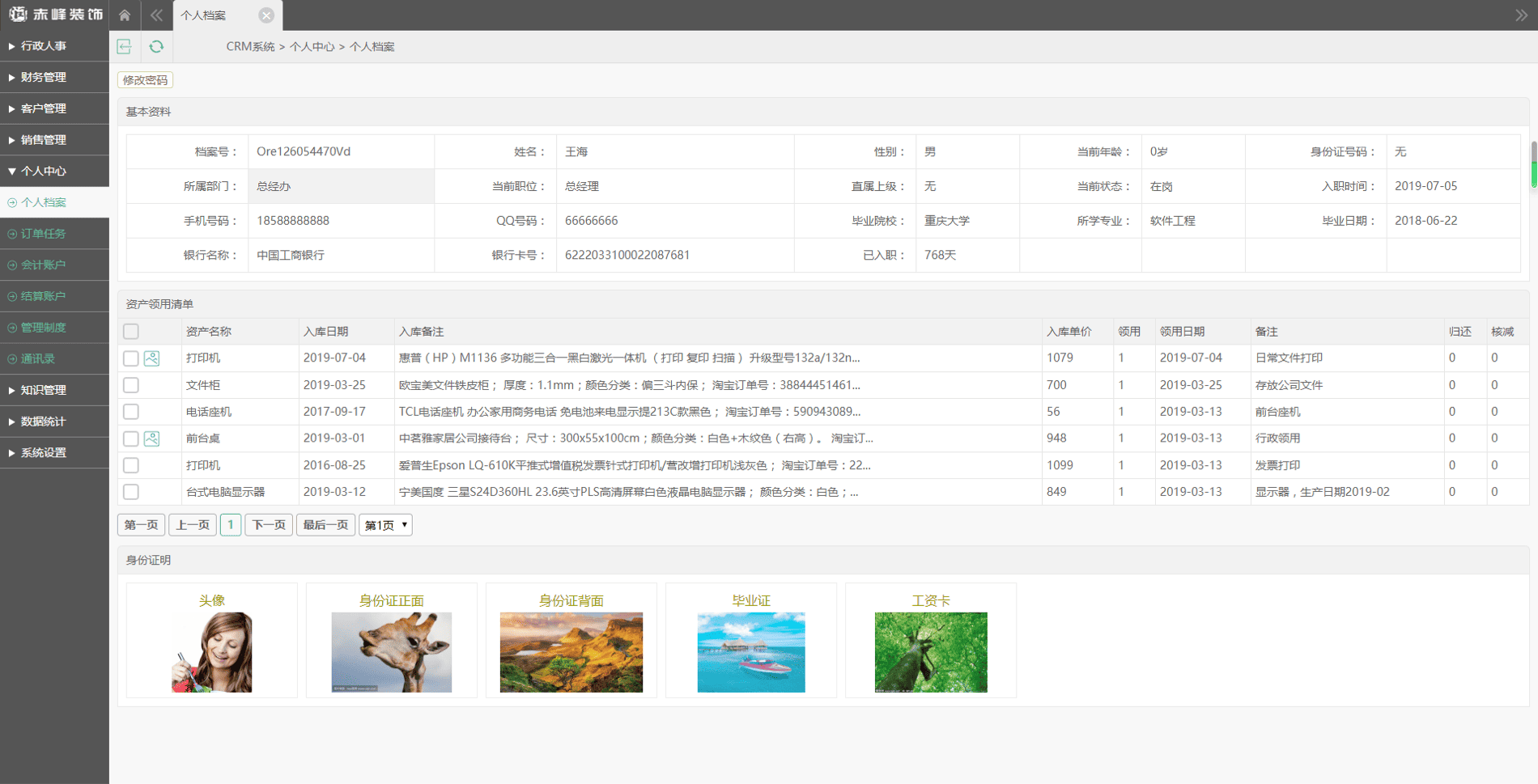The image size is (1538, 784).
Task: Go to 下一页 in pagination
Action: pyautogui.click(x=269, y=525)
